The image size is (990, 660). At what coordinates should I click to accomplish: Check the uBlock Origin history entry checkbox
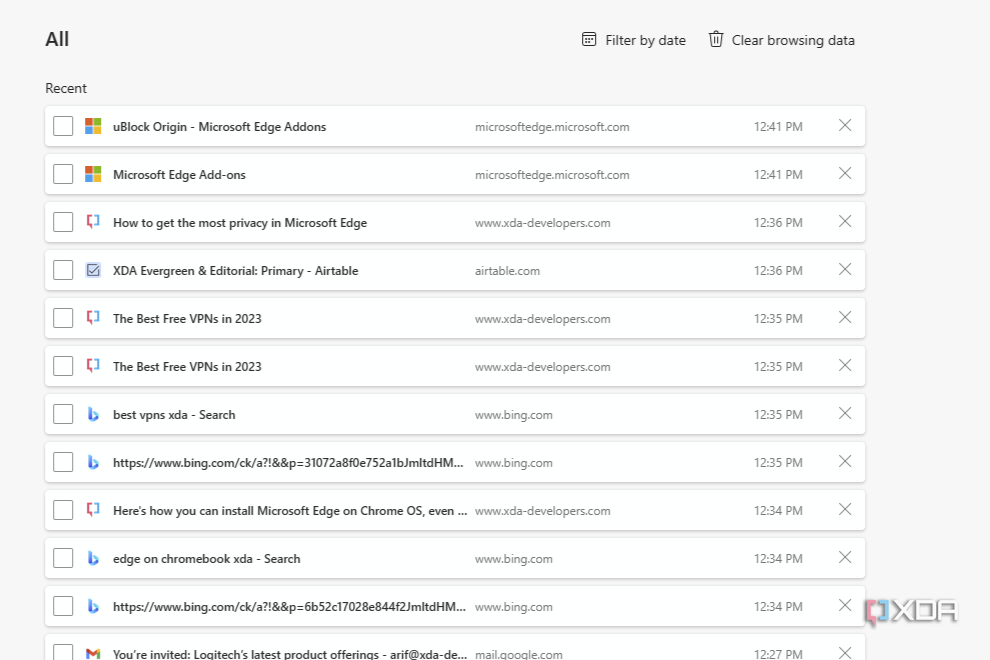click(x=63, y=126)
